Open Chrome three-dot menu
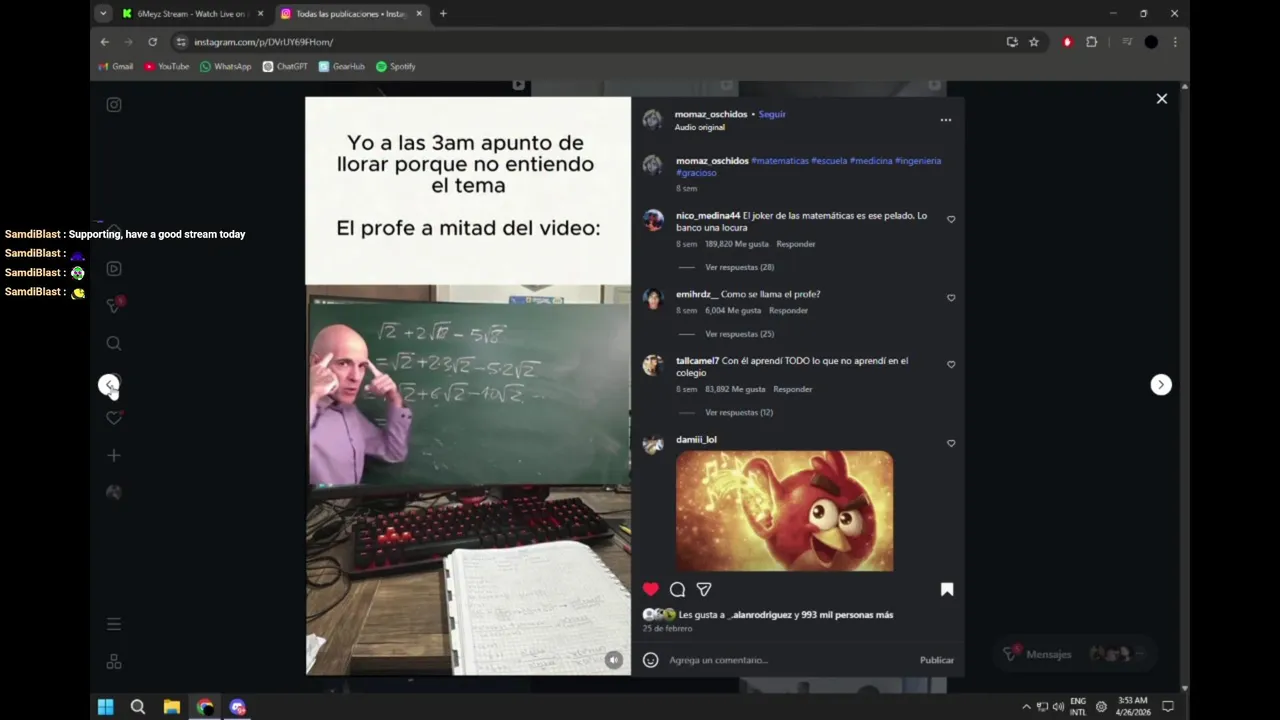This screenshot has width=1280, height=720. 1175,42
